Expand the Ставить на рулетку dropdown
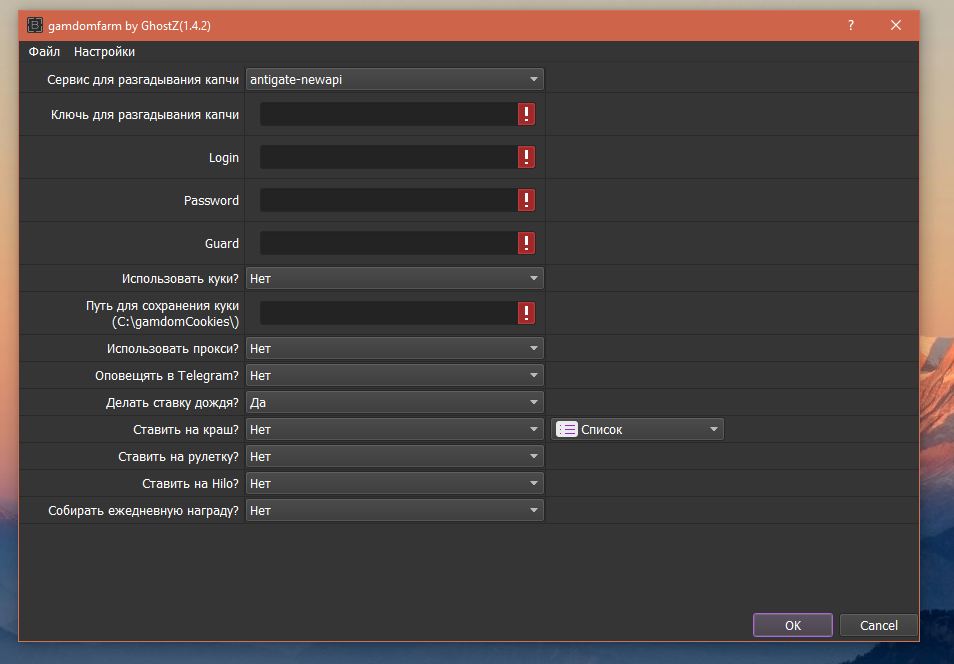 (394, 456)
